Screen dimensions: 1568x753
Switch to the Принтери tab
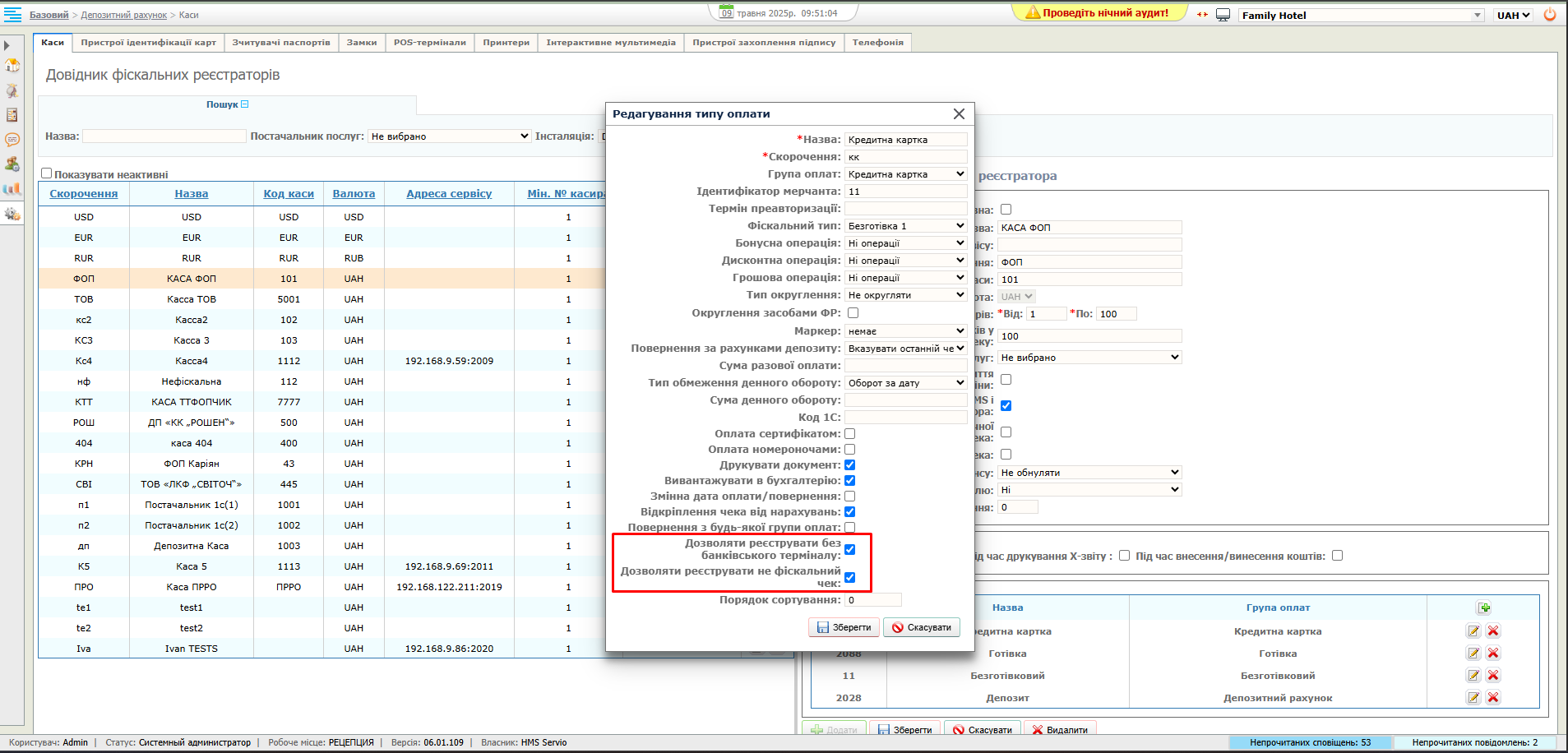[x=506, y=43]
